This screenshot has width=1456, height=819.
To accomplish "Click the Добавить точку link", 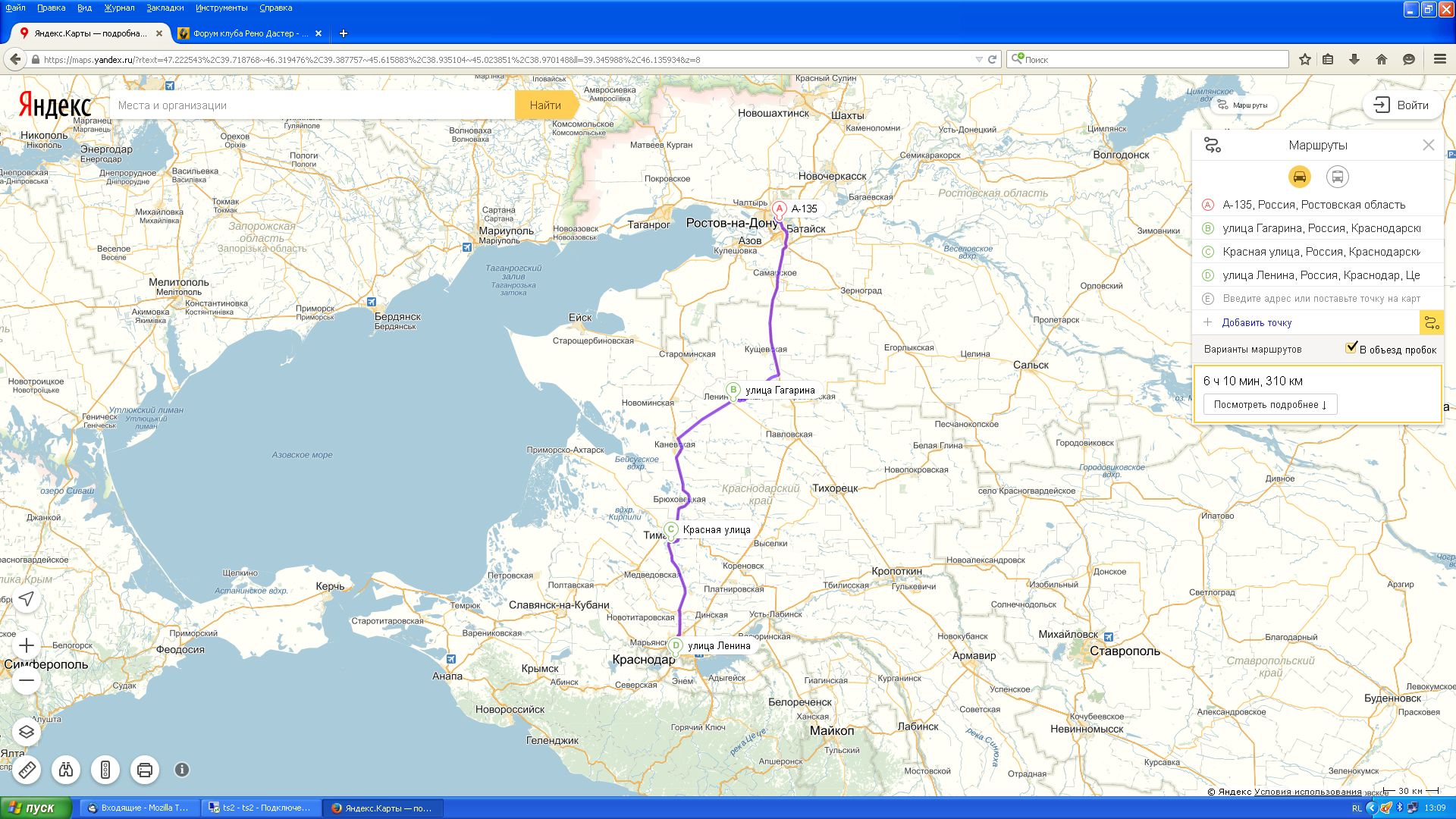I will [x=1257, y=323].
